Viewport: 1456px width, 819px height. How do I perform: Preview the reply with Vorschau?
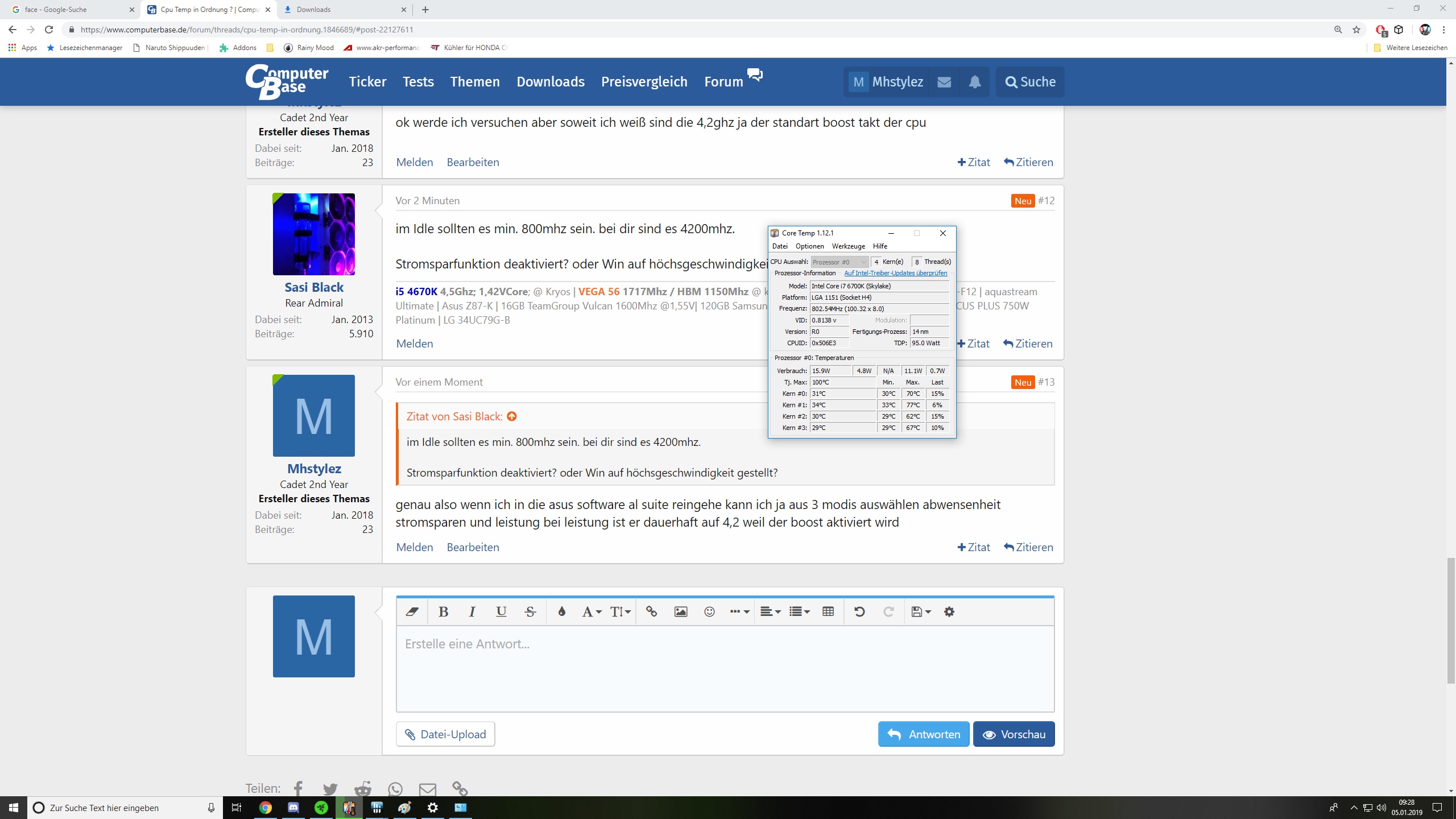[x=1014, y=734]
